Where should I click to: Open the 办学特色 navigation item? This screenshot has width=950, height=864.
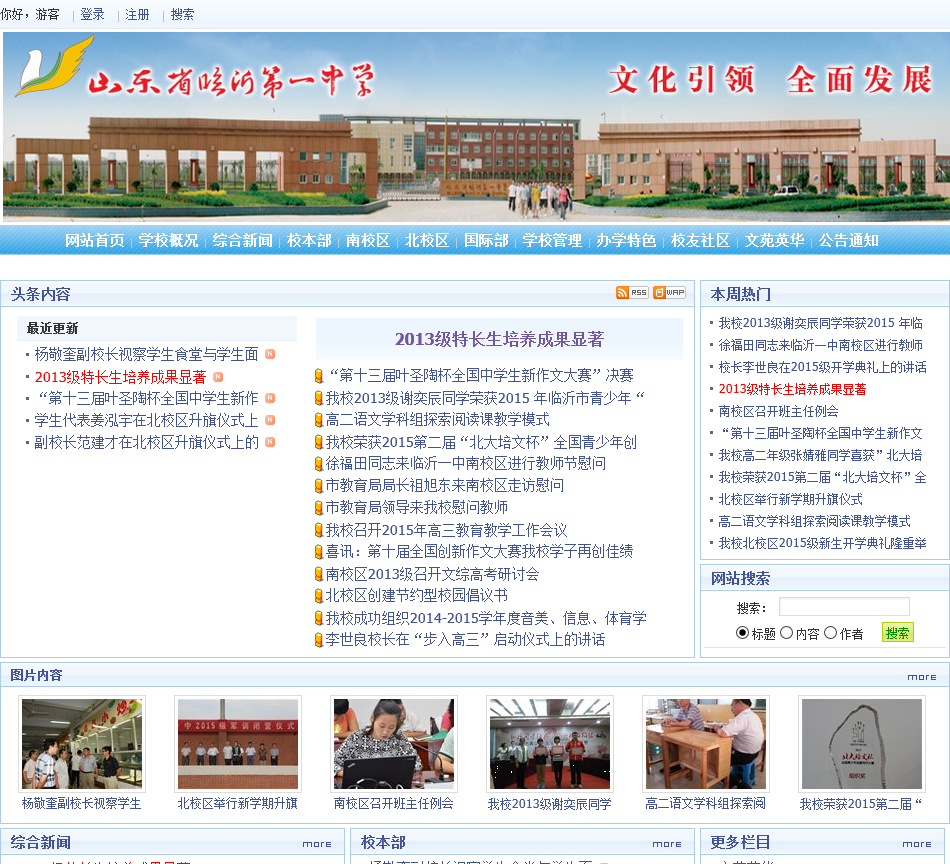point(626,241)
